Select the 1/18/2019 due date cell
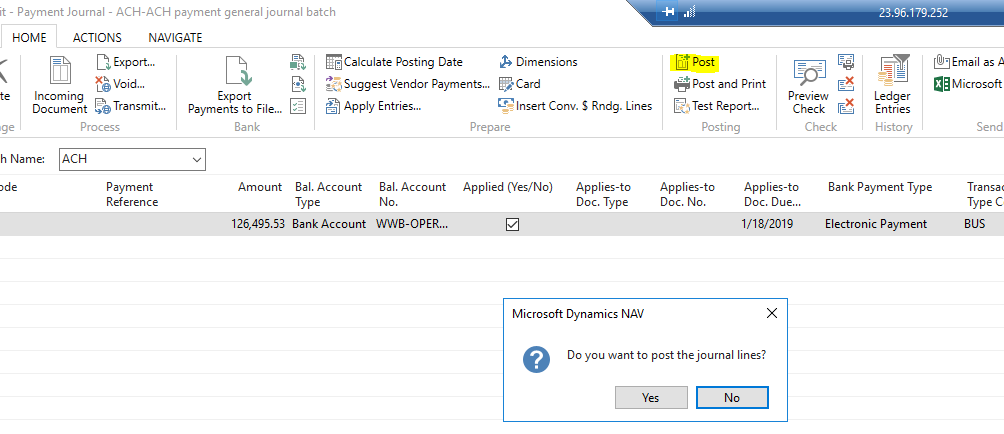 767,224
